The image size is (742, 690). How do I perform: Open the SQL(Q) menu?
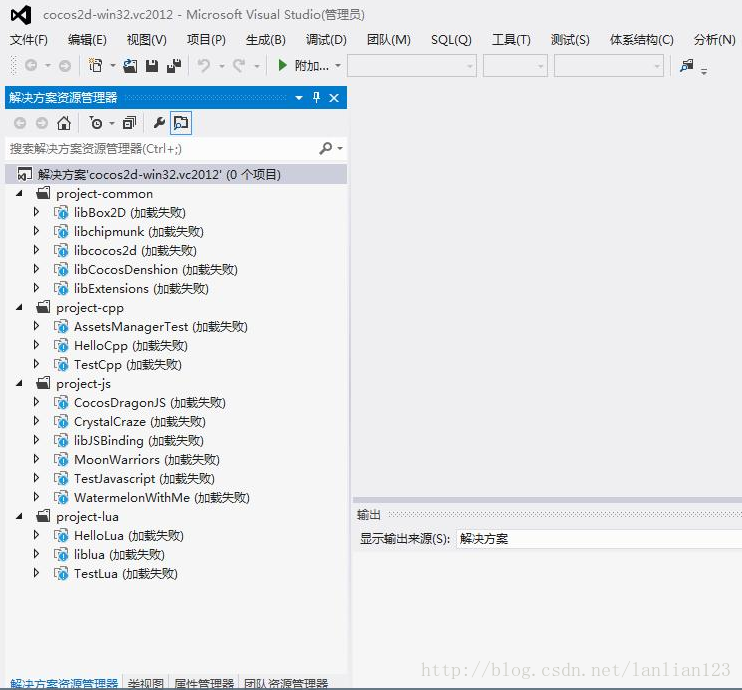click(451, 40)
